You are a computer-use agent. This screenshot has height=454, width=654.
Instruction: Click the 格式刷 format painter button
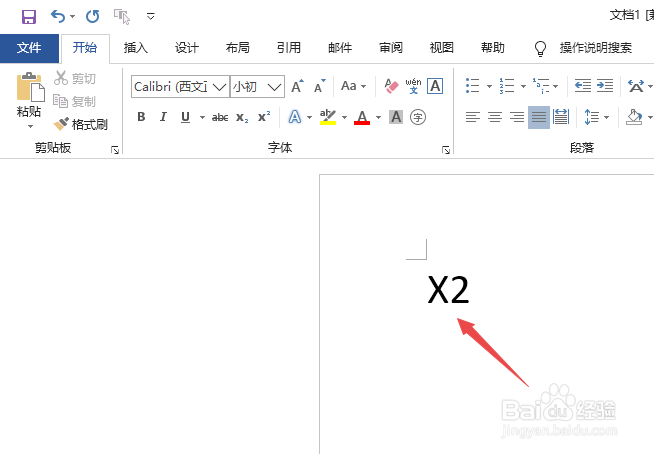pos(81,124)
